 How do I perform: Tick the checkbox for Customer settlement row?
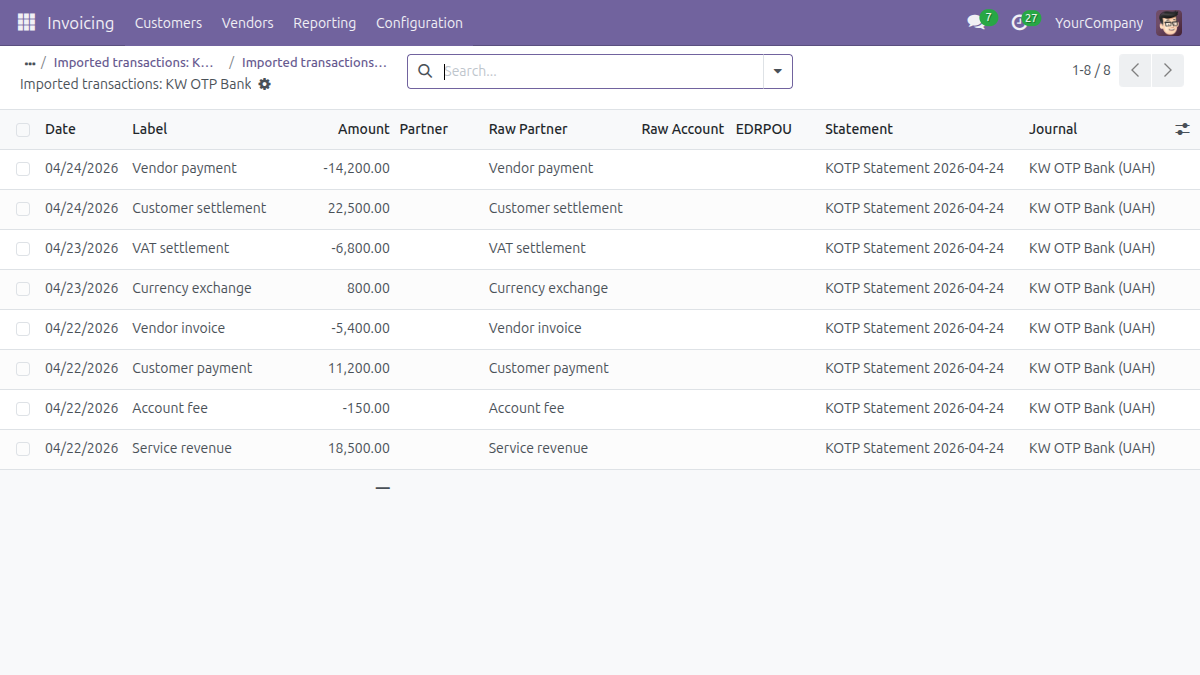coord(23,209)
